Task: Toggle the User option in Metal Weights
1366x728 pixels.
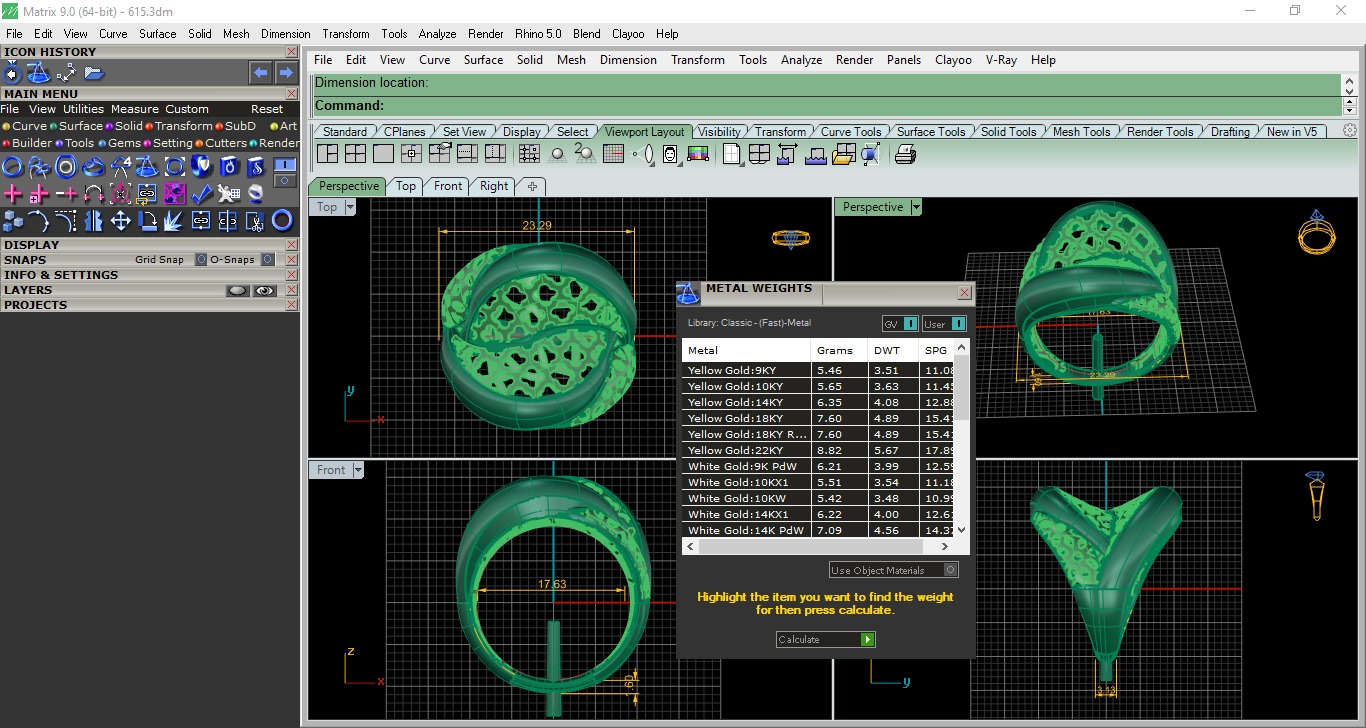Action: point(944,324)
